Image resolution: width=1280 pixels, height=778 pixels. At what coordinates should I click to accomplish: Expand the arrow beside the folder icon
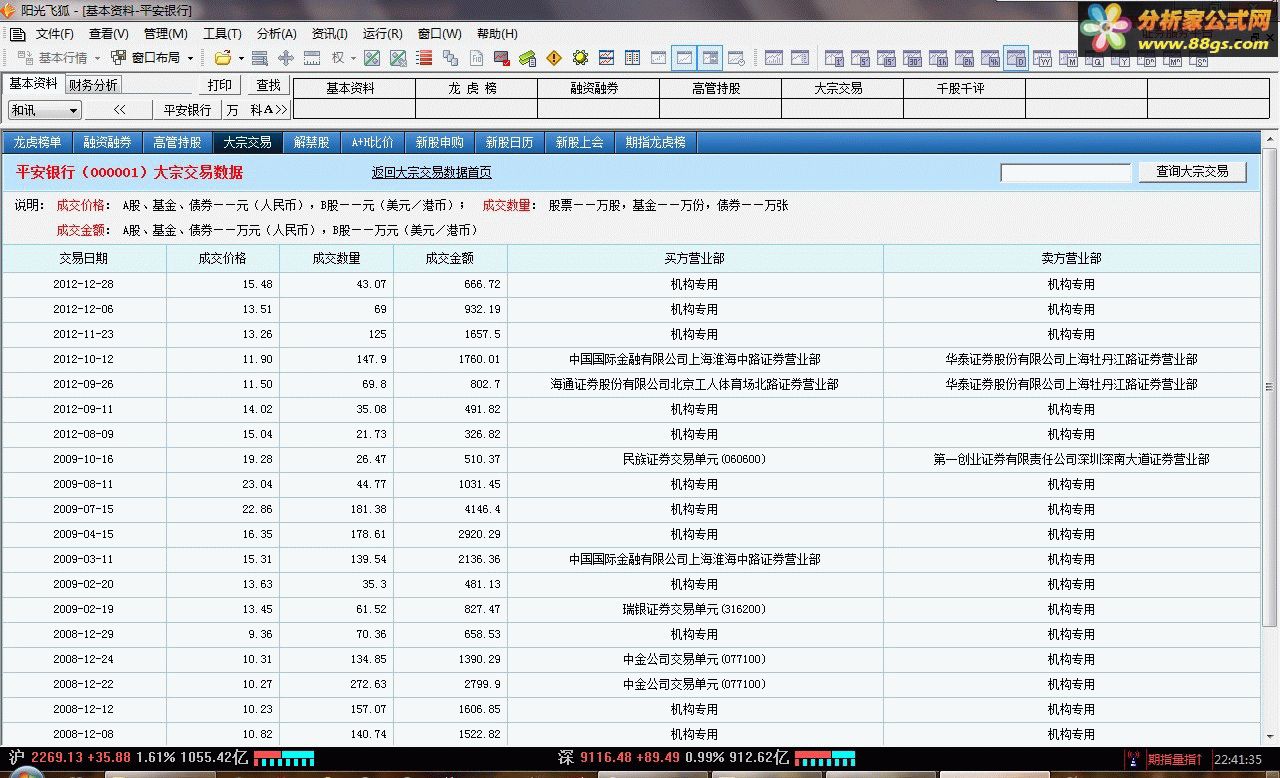[241, 58]
